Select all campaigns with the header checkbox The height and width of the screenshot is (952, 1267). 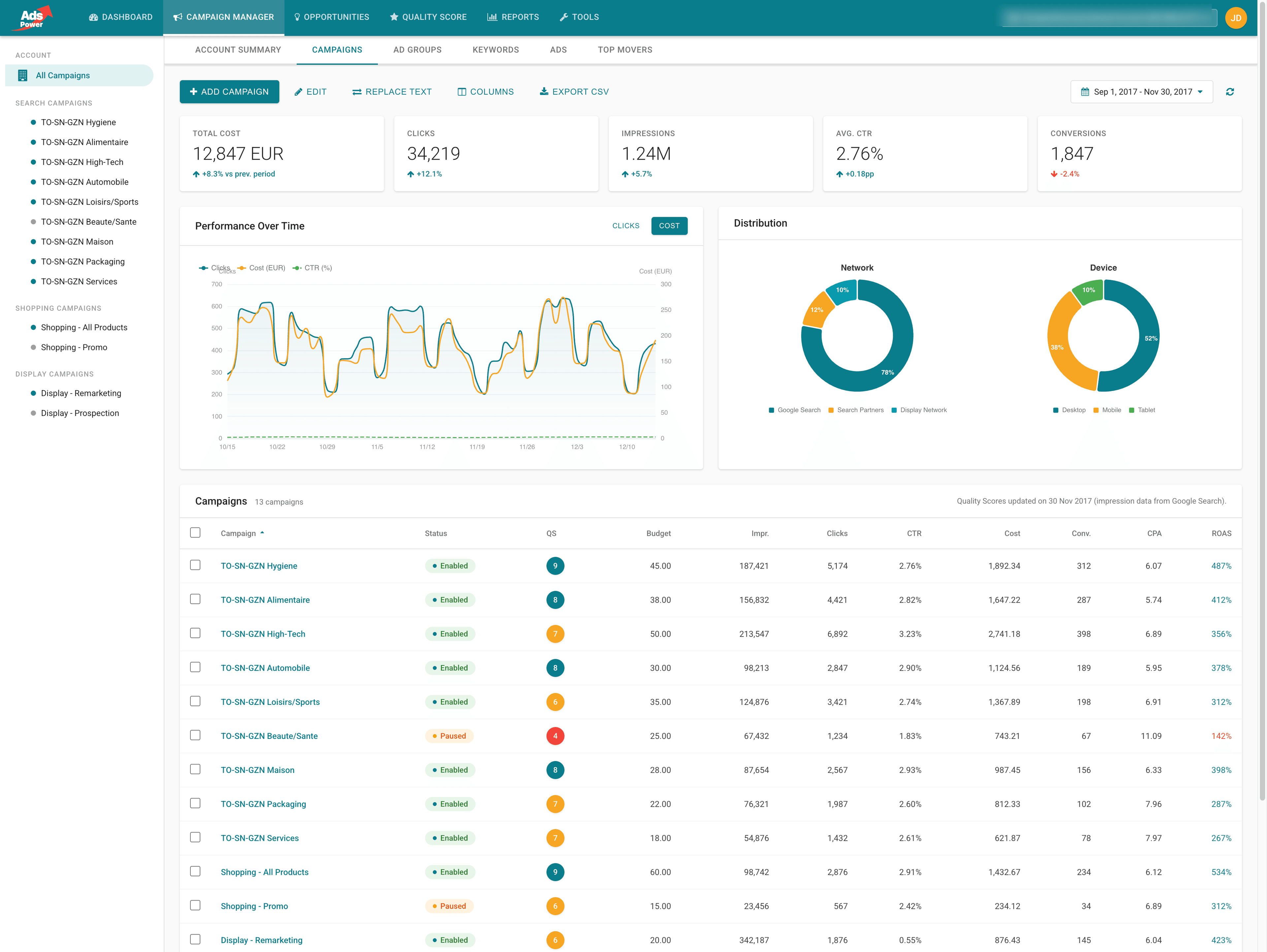pos(195,533)
